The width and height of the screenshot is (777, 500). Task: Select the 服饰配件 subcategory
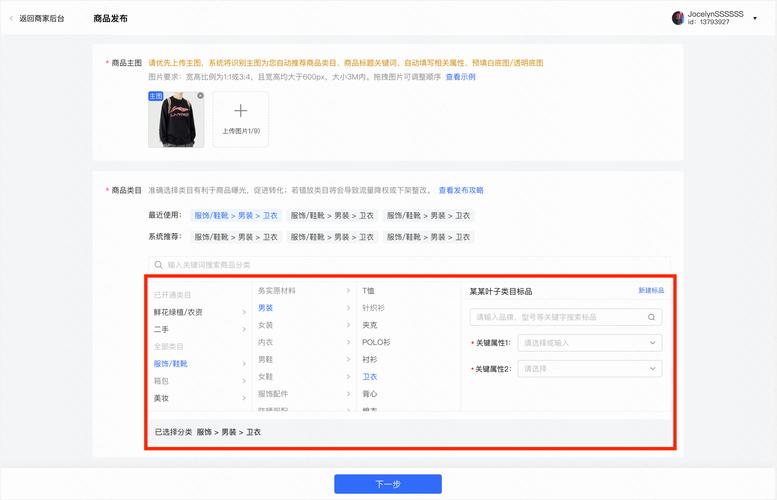point(273,394)
